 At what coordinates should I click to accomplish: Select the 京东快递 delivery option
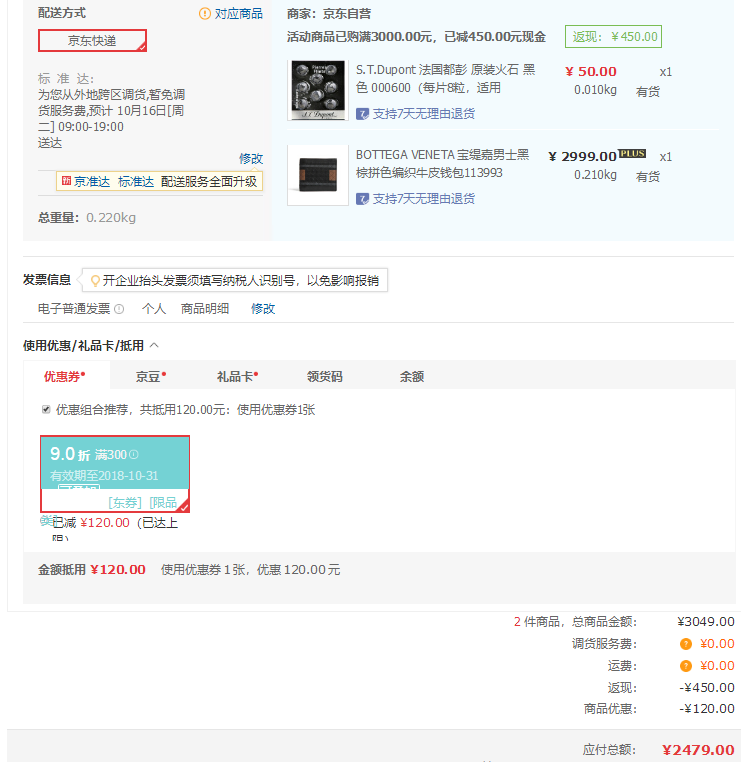92,40
